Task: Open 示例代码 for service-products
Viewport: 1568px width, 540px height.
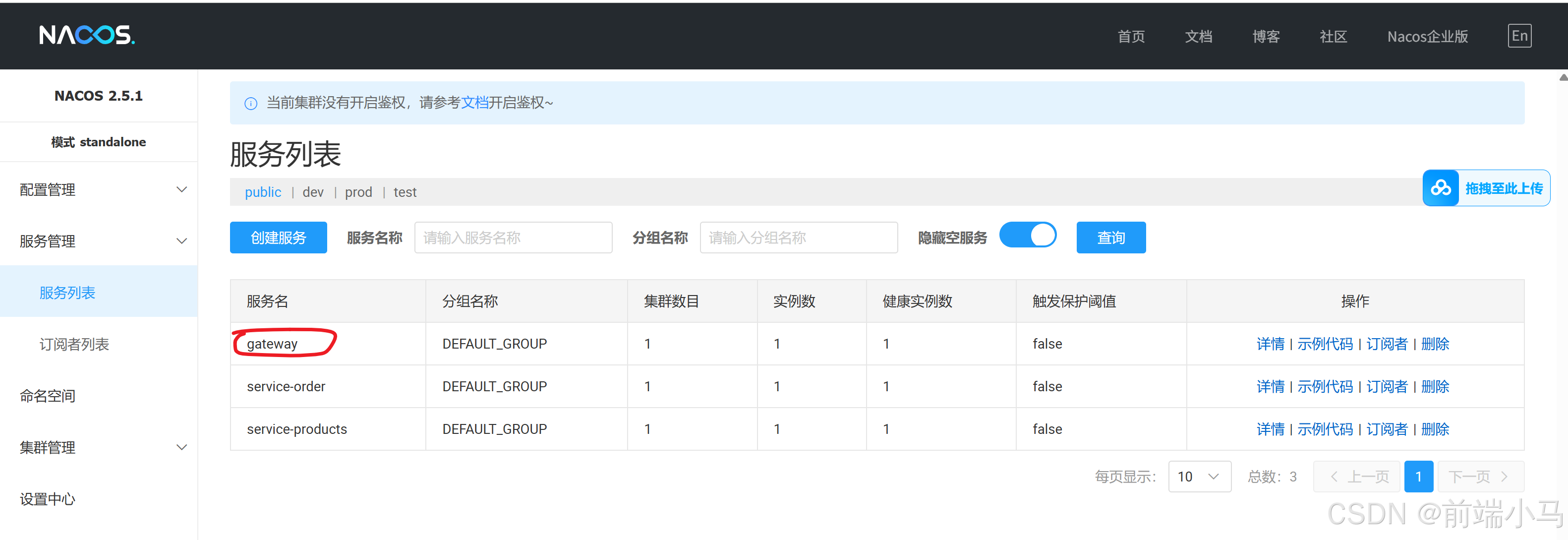Action: point(1325,429)
